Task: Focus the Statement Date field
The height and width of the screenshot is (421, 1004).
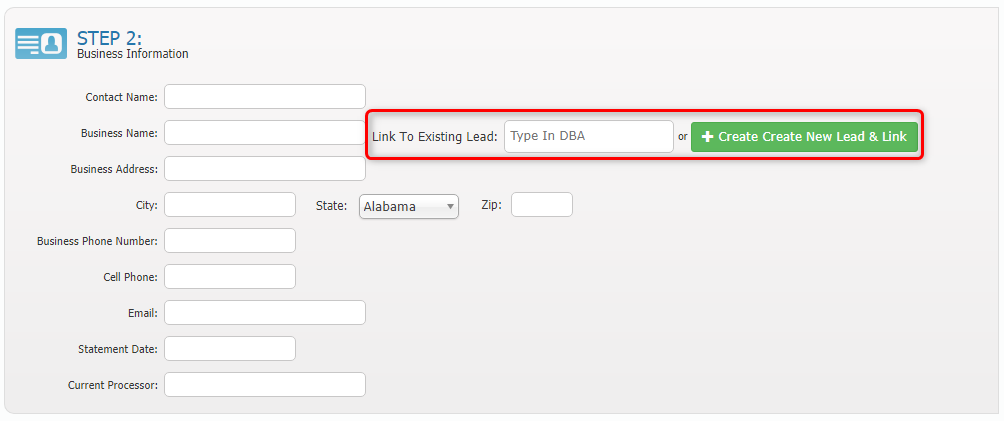Action: click(230, 349)
